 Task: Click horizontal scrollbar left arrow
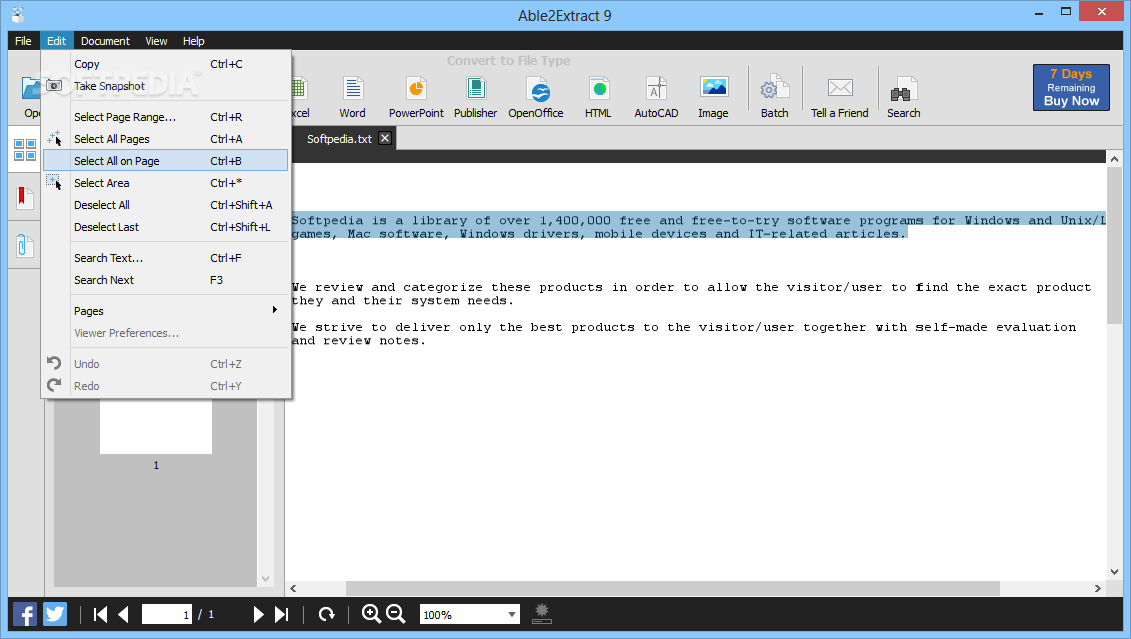click(x=294, y=589)
